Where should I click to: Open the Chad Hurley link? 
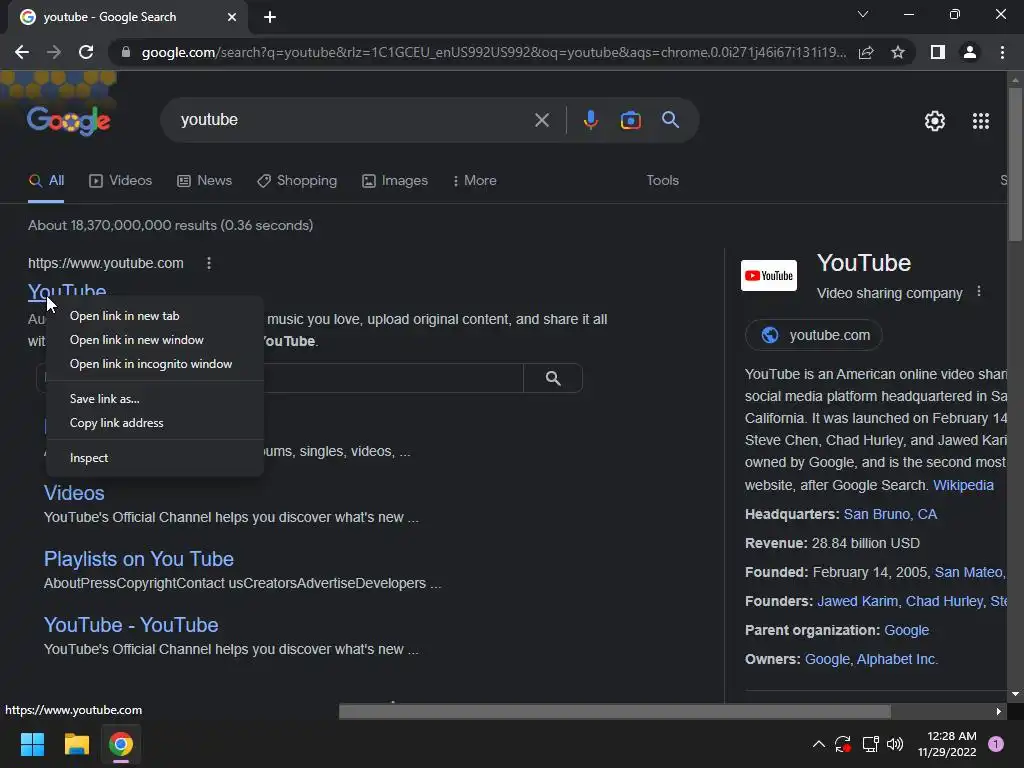click(944, 601)
